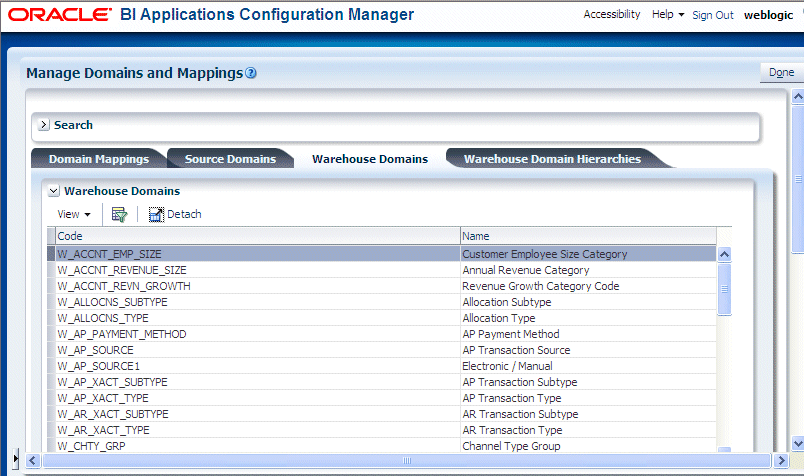This screenshot has height=476, width=804.
Task: Switch to the Domain Mappings tab
Action: tap(99, 159)
